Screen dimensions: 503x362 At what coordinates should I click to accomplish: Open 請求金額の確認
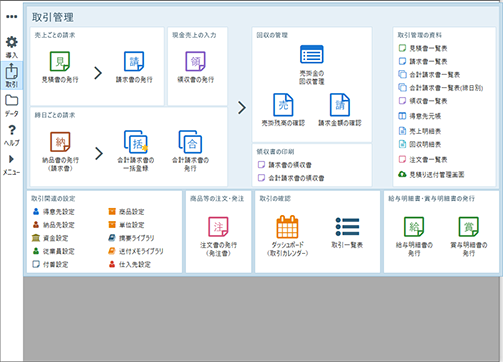coord(340,110)
